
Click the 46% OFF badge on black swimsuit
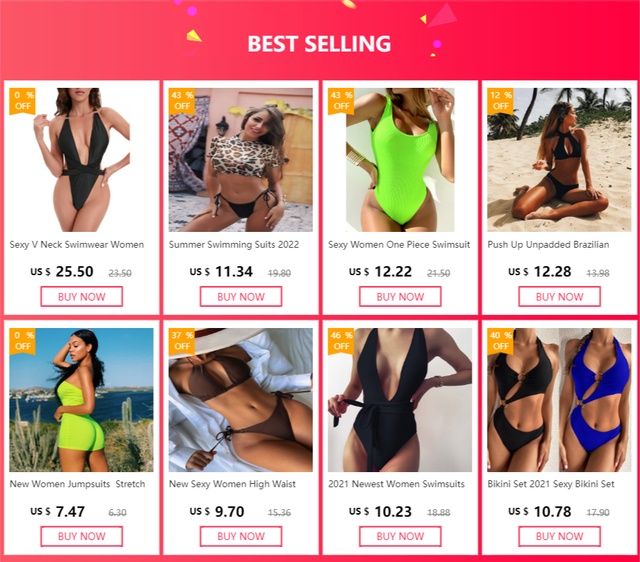tap(341, 341)
